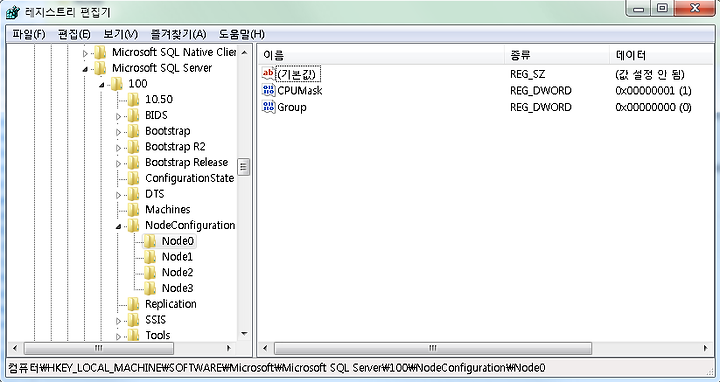Viewport: 720px width, 382px height.
Task: Open the 파일(F) menu
Action: point(28,34)
